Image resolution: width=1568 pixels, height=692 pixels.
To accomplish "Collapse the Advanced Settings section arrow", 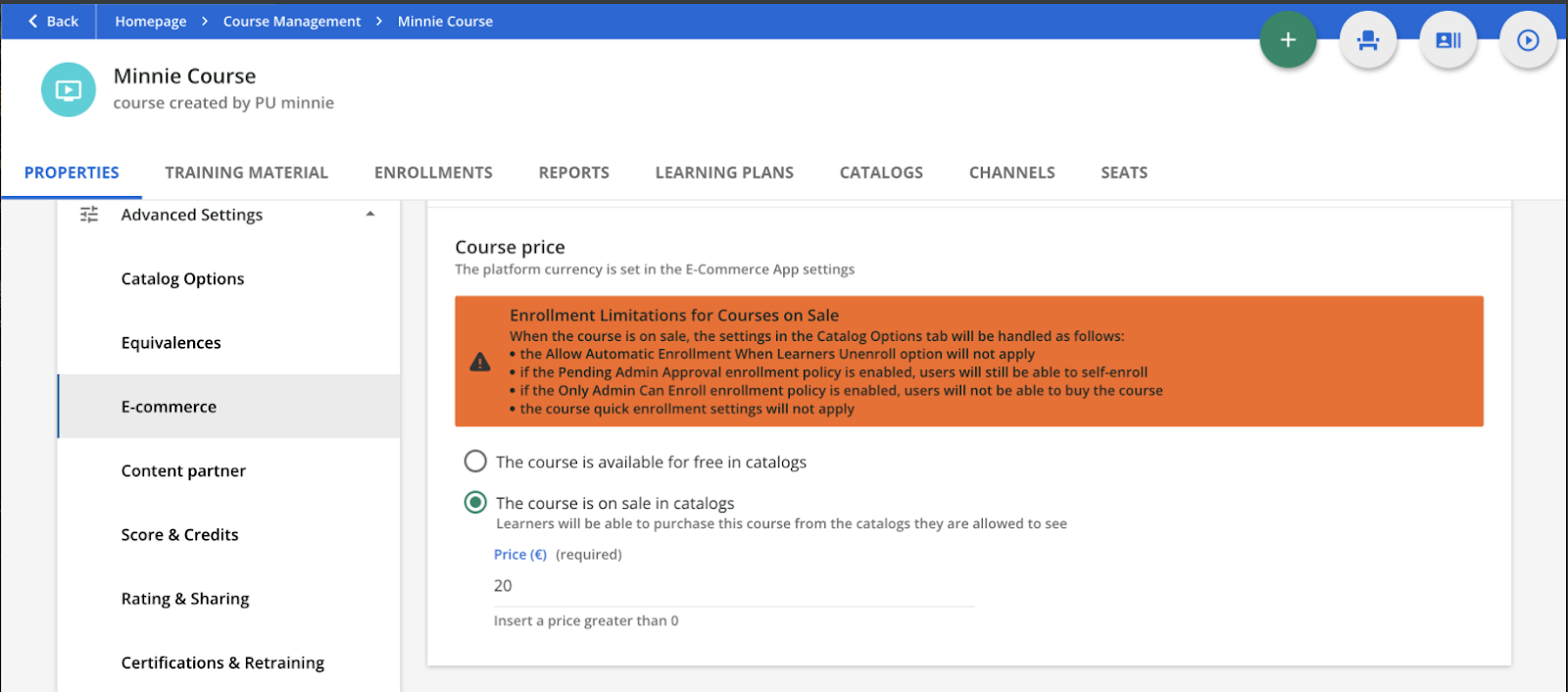I will coord(370,215).
